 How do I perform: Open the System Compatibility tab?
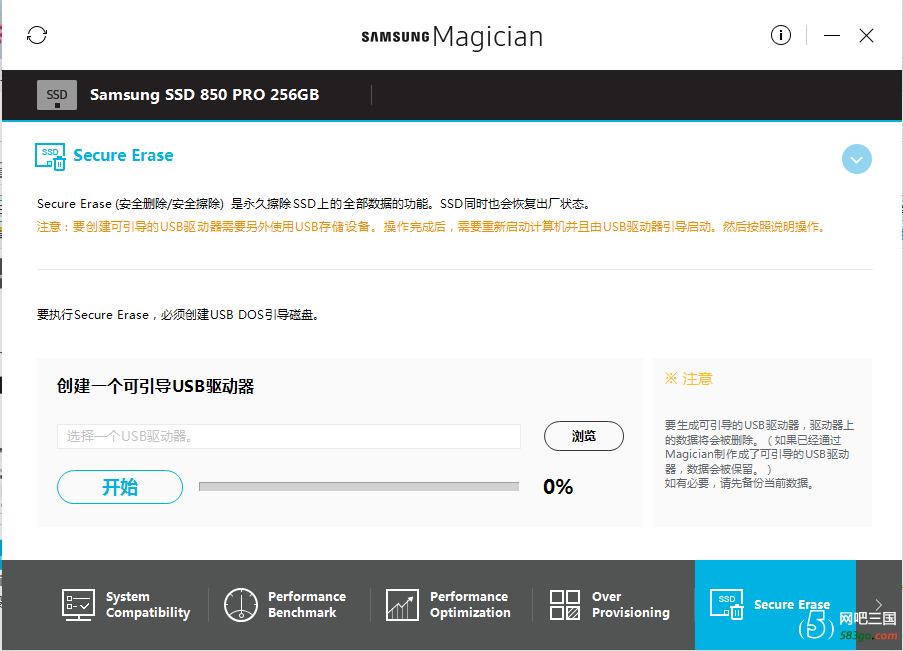(126, 605)
